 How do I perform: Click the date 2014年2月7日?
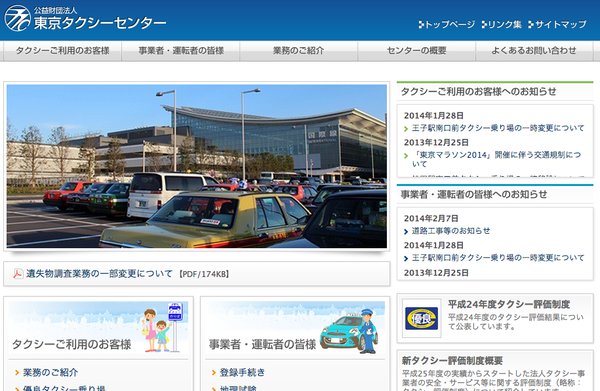pos(431,218)
